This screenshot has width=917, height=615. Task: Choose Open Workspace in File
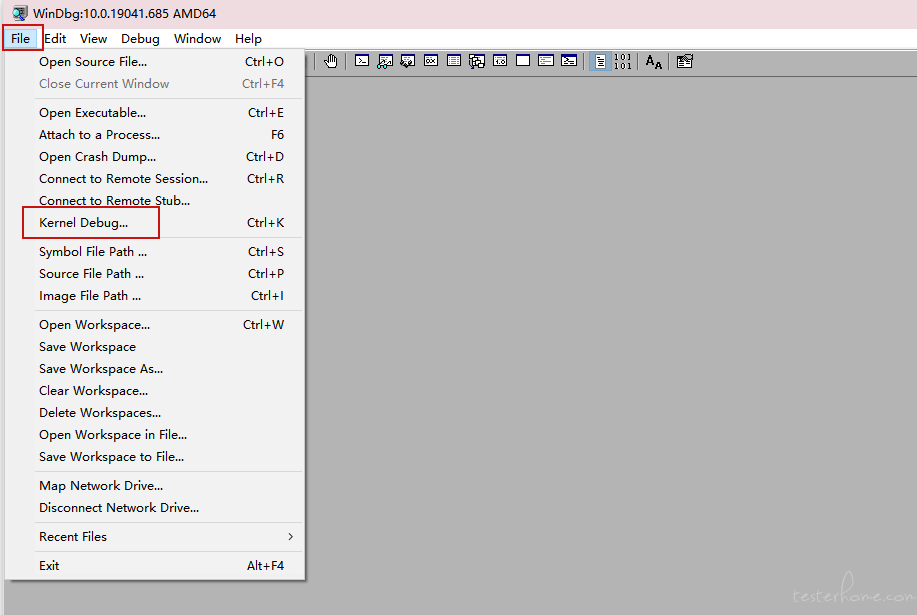(155, 435)
